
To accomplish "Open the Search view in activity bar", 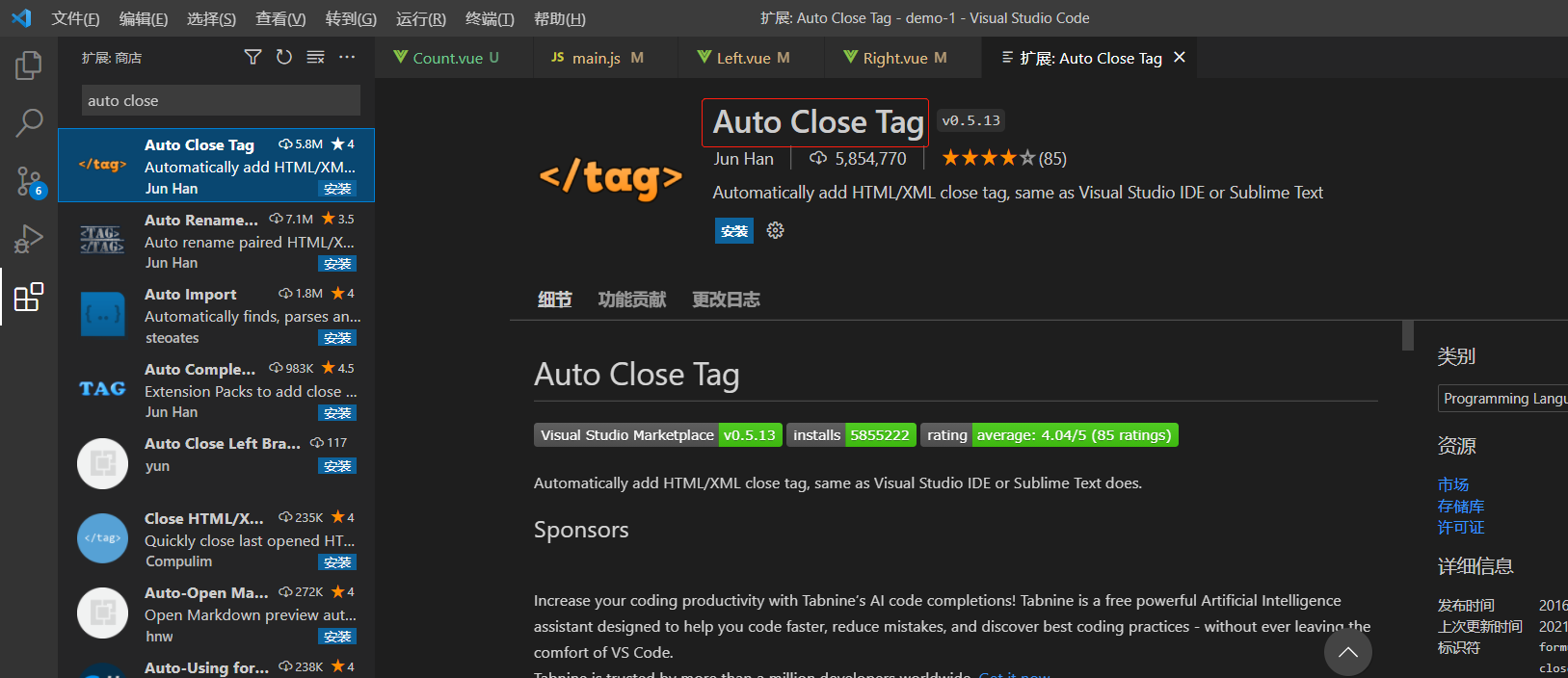I will [29, 122].
